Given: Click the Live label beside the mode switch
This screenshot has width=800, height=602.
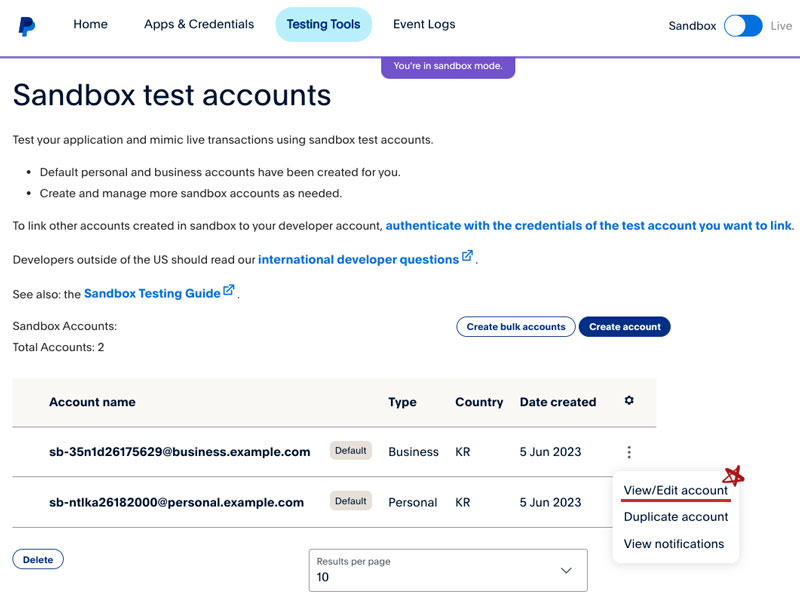Looking at the screenshot, I should (781, 26).
